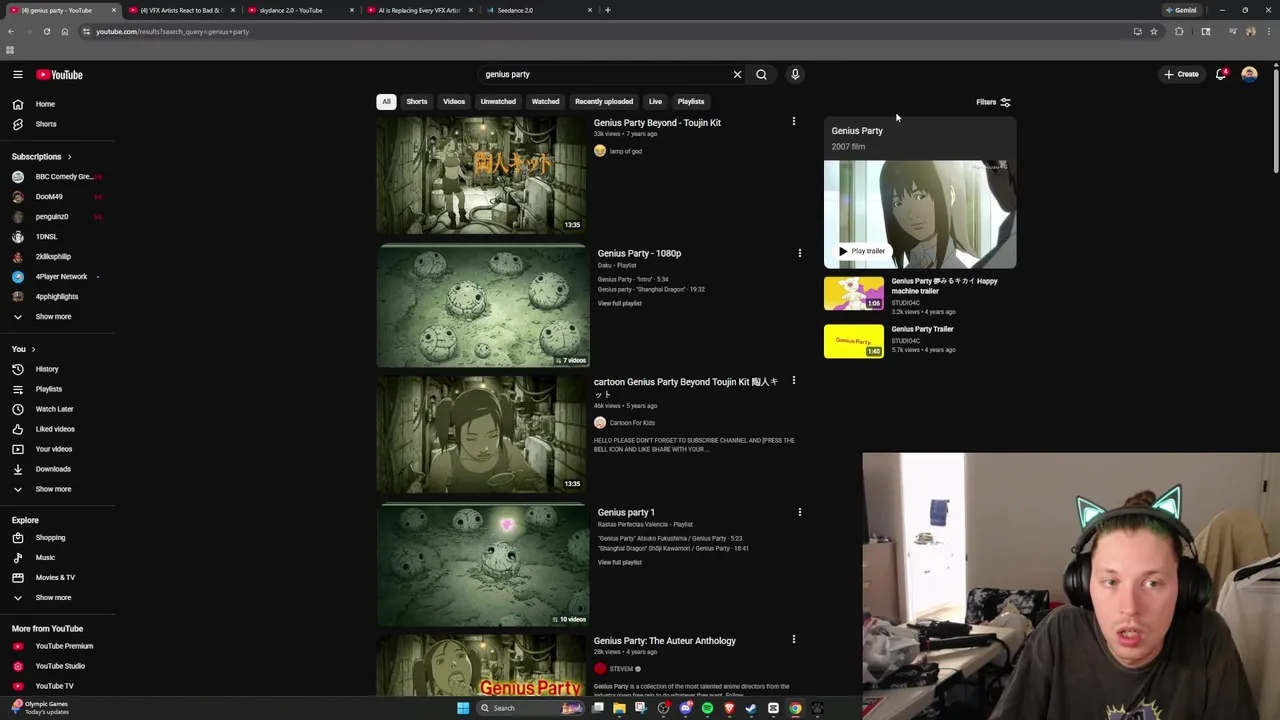Open Liked videos list
1280x720 pixels.
pos(57,429)
